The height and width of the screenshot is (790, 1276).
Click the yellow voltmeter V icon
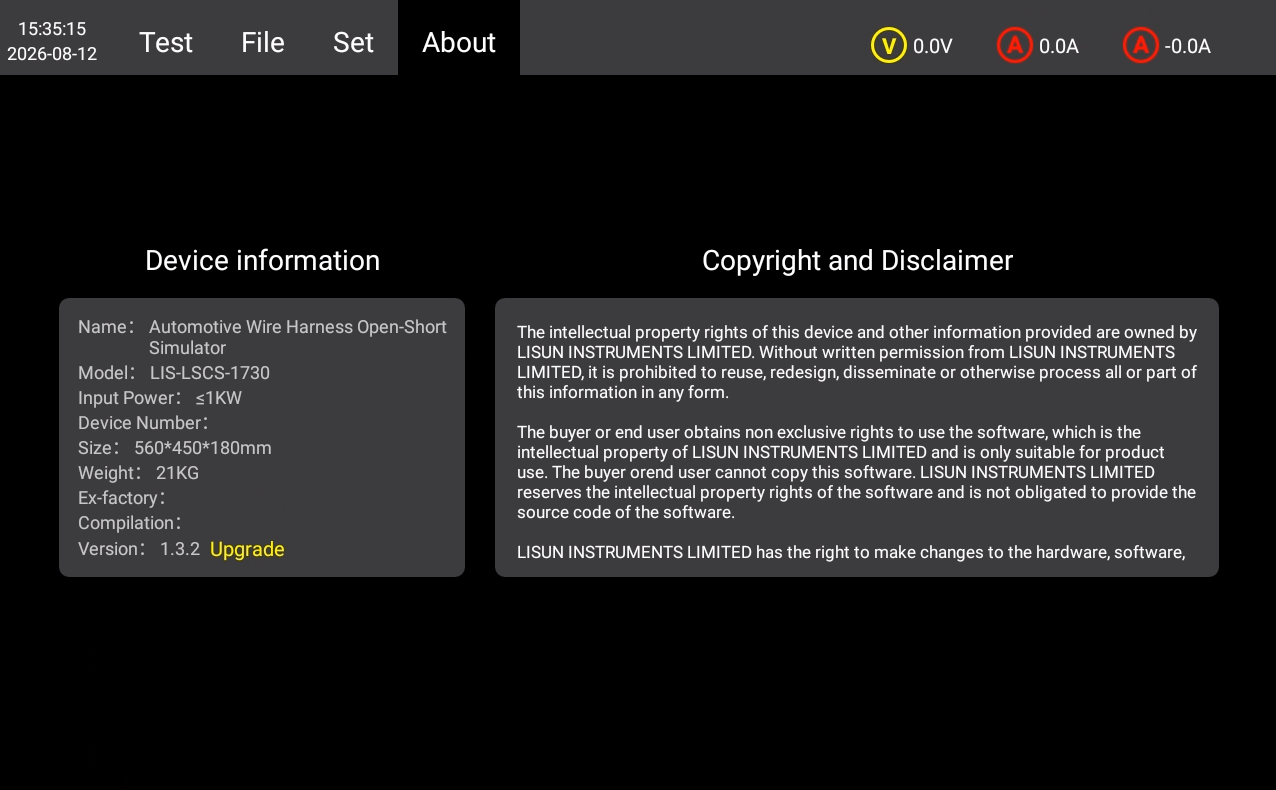(888, 45)
